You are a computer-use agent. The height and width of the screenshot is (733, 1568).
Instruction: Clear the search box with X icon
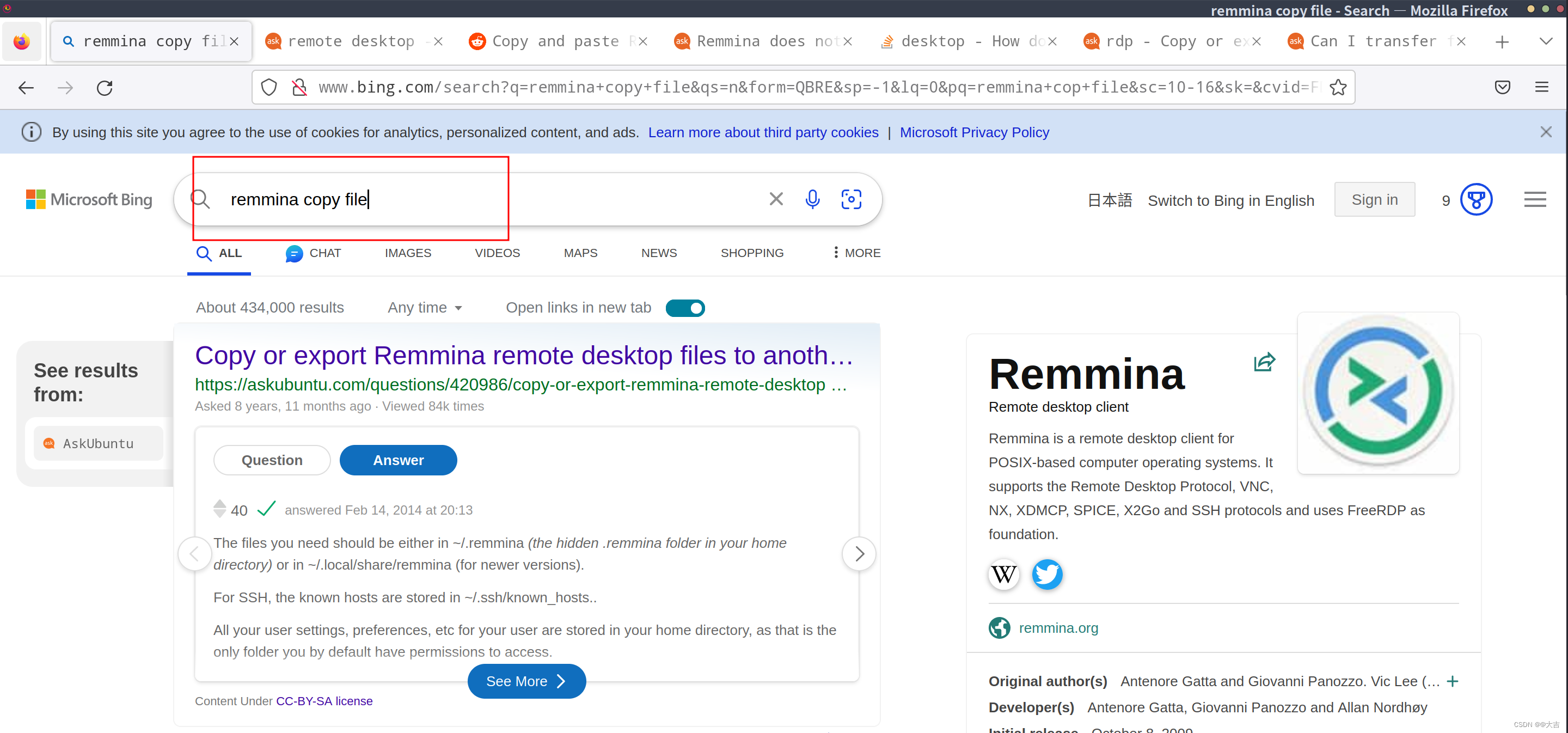click(775, 199)
